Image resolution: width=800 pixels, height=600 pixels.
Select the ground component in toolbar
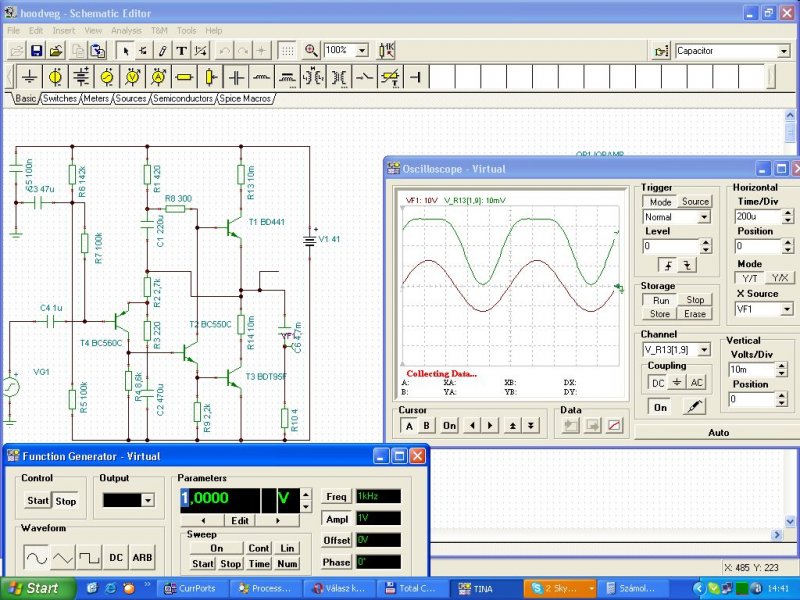(30, 77)
